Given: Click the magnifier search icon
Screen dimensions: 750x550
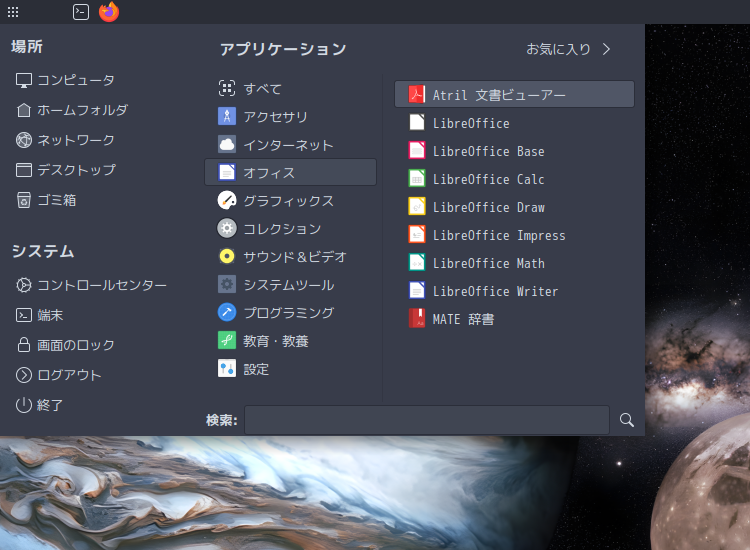Looking at the screenshot, I should (x=627, y=420).
